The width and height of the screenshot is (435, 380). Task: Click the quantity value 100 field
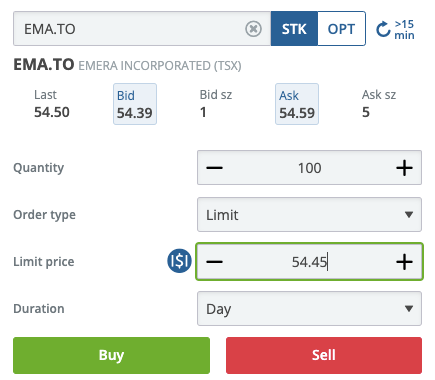click(309, 168)
